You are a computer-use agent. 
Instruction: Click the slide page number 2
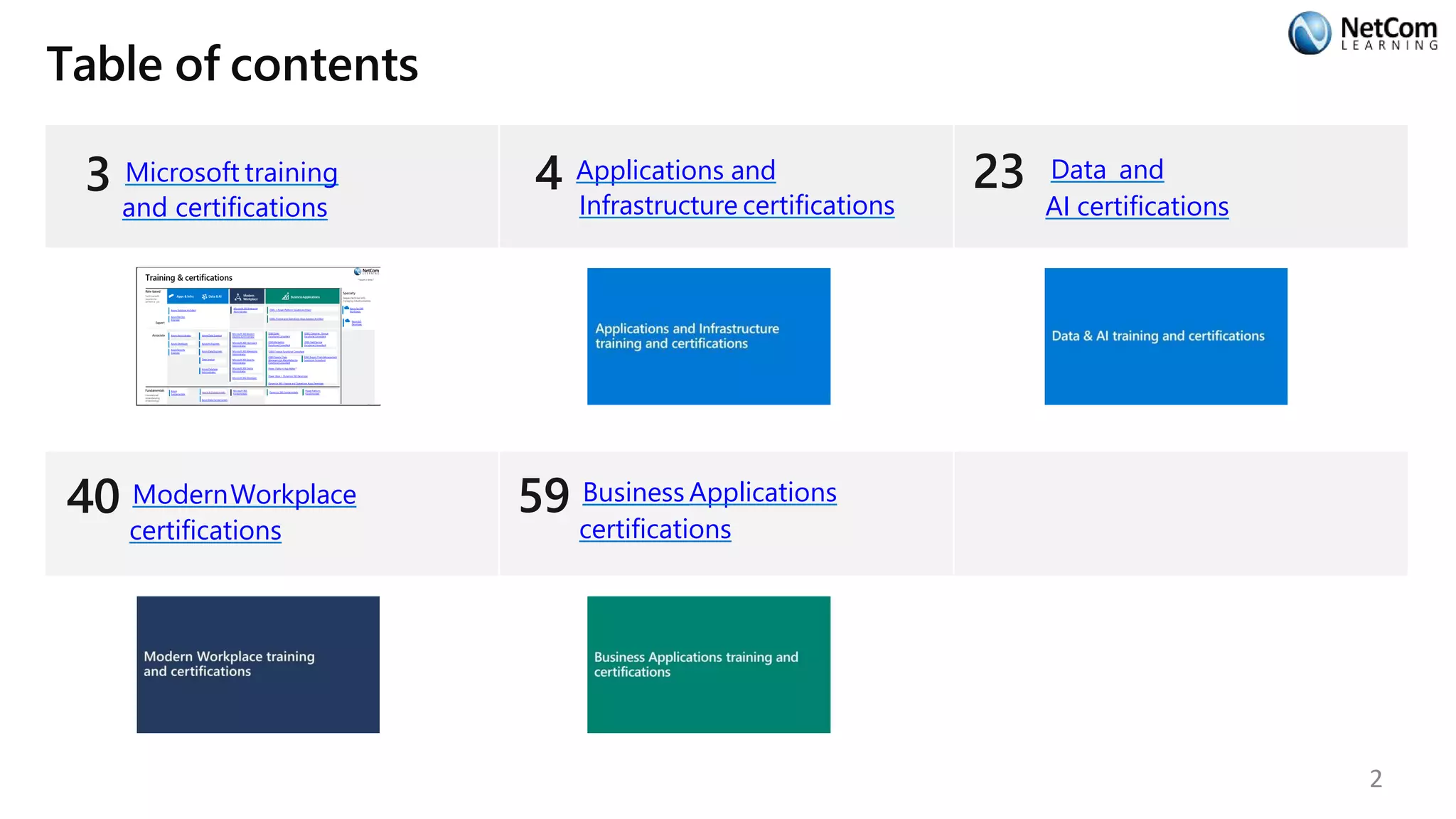point(1376,778)
